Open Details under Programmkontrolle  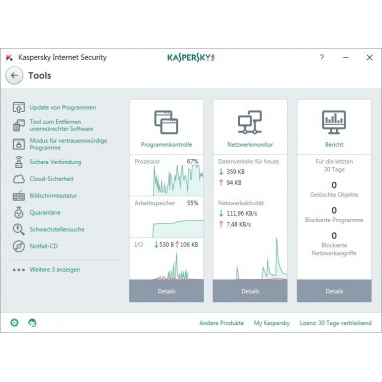(x=166, y=291)
